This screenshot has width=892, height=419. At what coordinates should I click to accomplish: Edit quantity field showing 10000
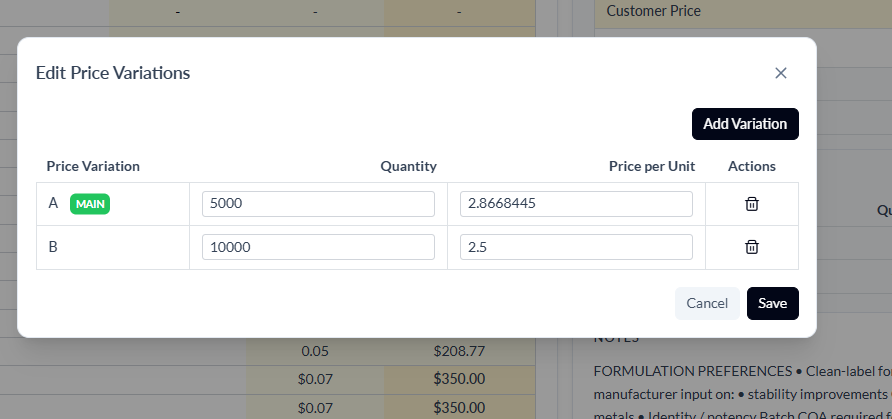(318, 247)
